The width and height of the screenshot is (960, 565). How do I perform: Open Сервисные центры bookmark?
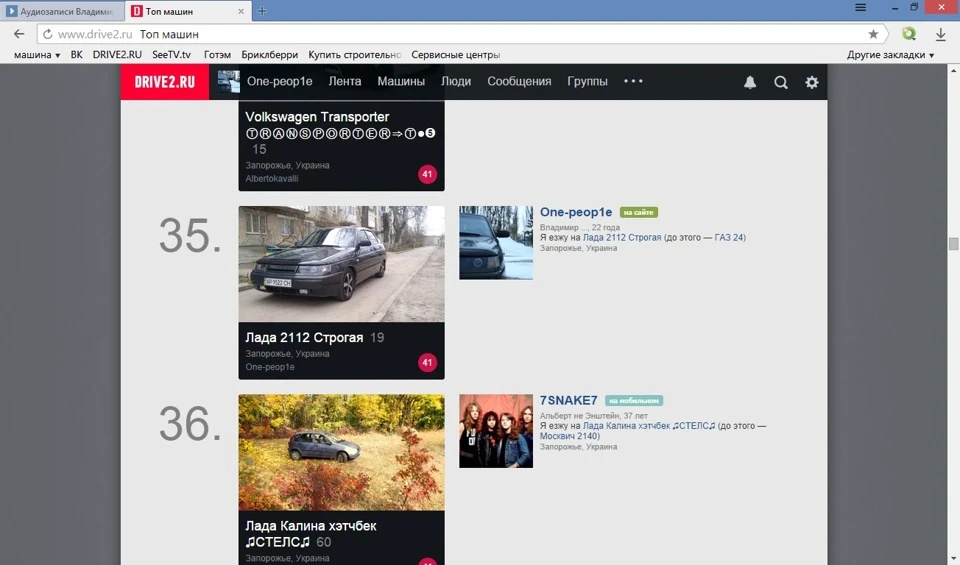tap(456, 54)
